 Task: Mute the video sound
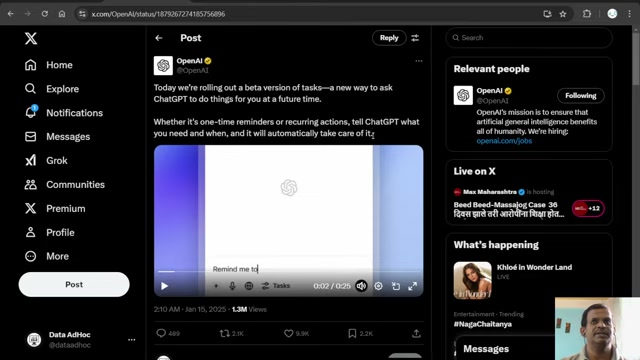coord(361,286)
